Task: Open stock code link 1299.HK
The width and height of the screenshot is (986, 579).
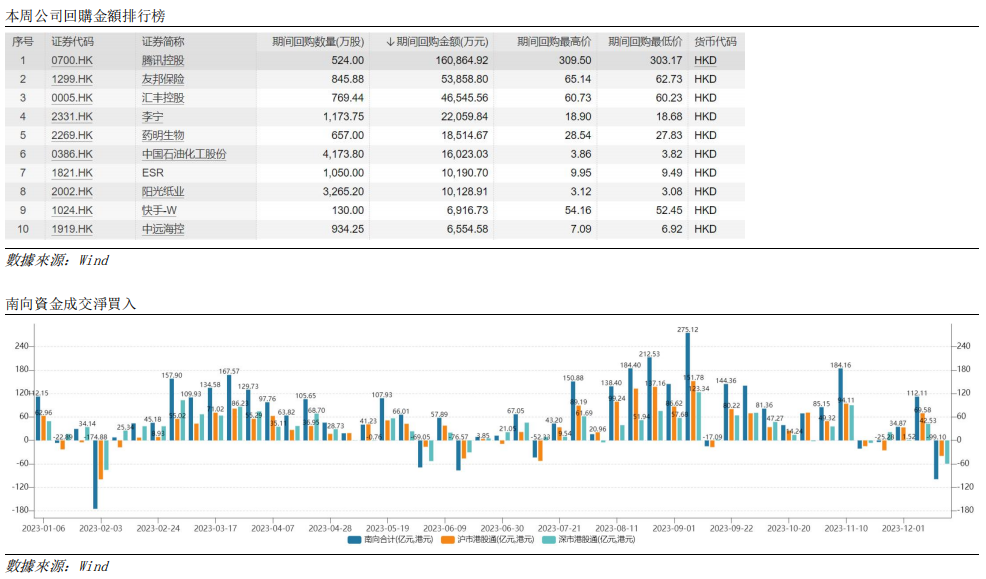Action: 72,79
